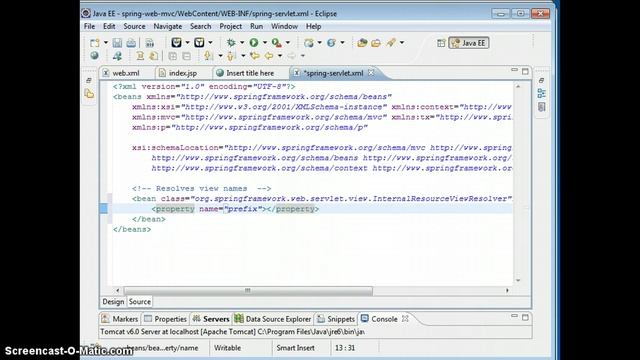Image resolution: width=640 pixels, height=360 pixels.
Task: Open the Search menu
Action: click(200, 26)
